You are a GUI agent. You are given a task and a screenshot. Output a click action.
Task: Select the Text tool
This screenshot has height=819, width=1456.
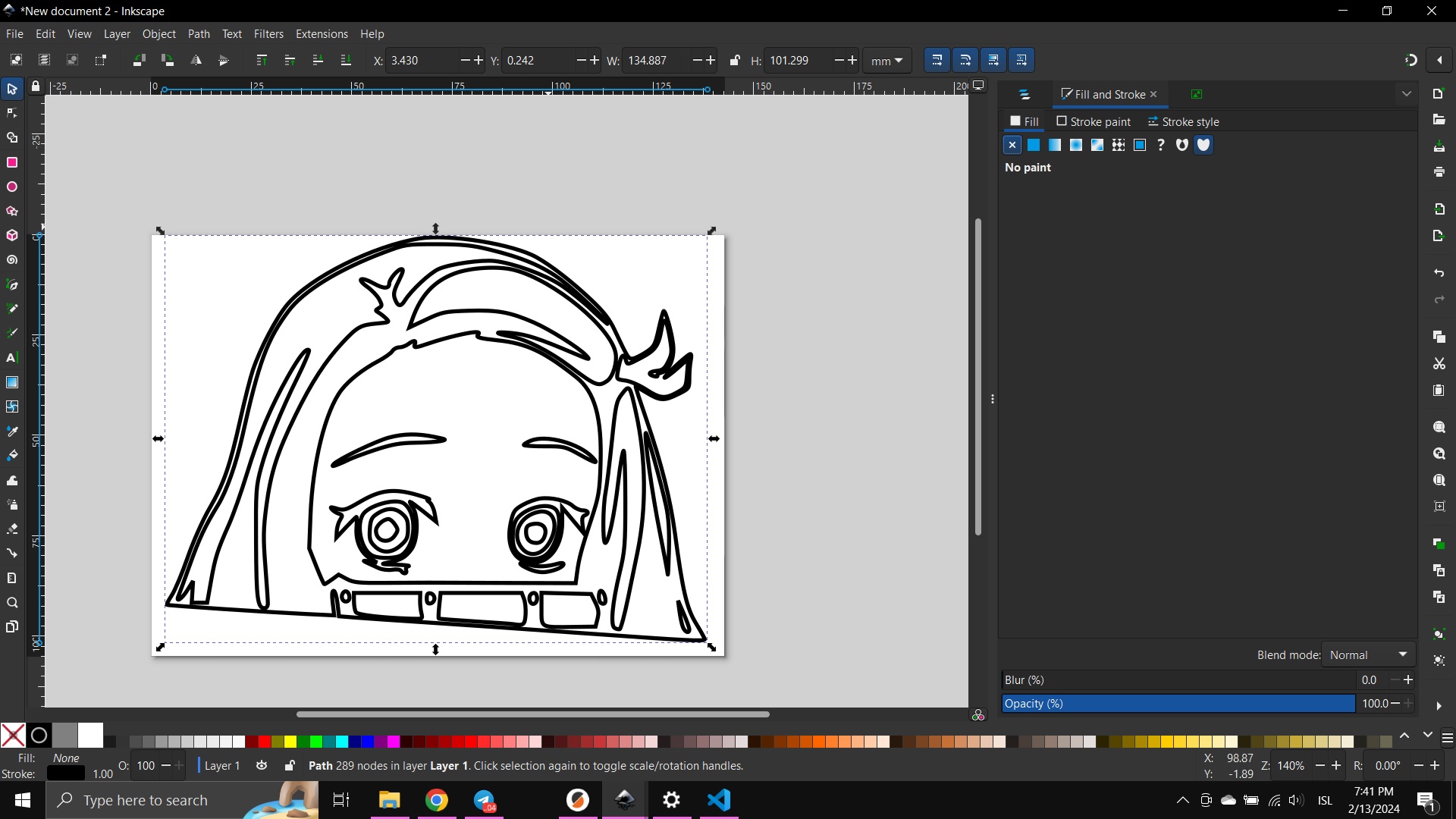pos(12,358)
